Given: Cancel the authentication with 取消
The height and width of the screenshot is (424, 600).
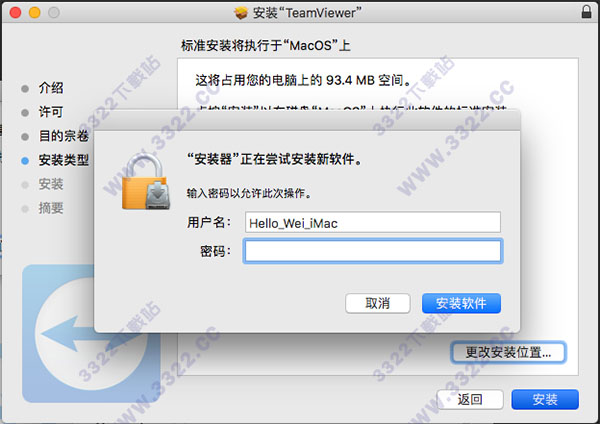Looking at the screenshot, I should (x=378, y=303).
